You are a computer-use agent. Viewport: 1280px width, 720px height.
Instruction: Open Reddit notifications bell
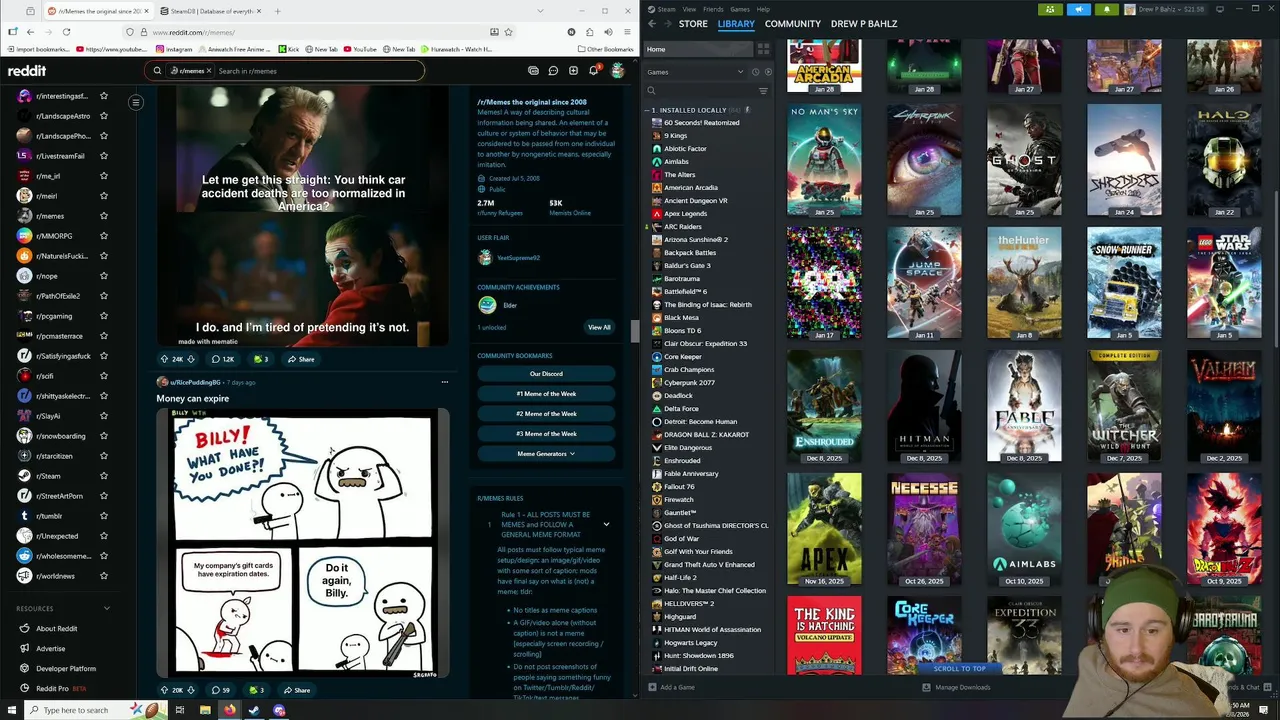(x=593, y=71)
